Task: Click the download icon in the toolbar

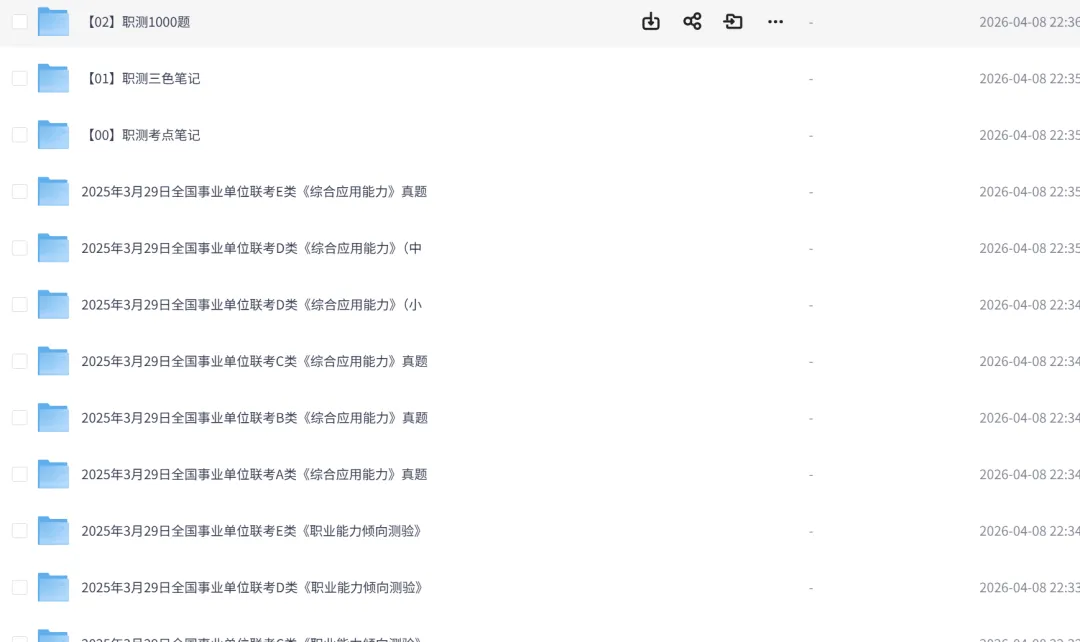Action: coord(651,21)
